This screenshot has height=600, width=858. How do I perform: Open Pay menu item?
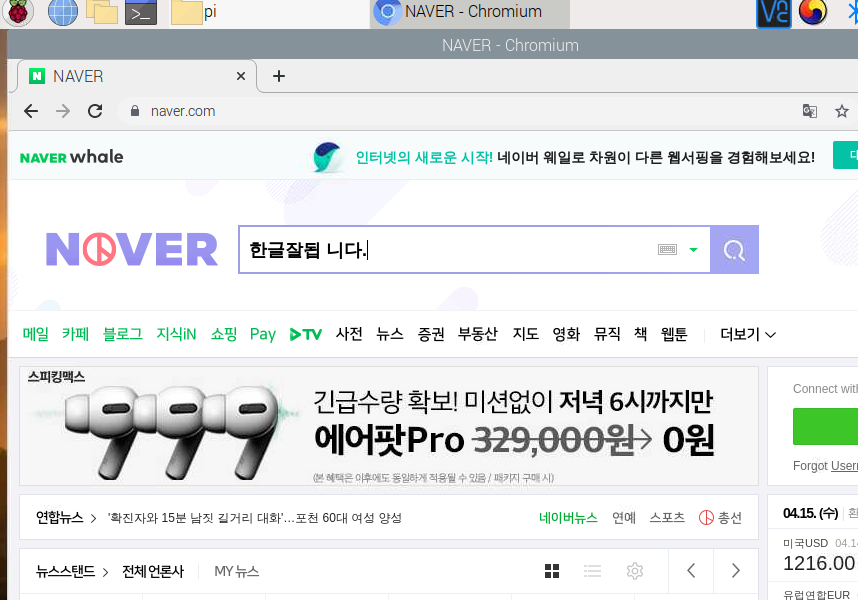[263, 334]
